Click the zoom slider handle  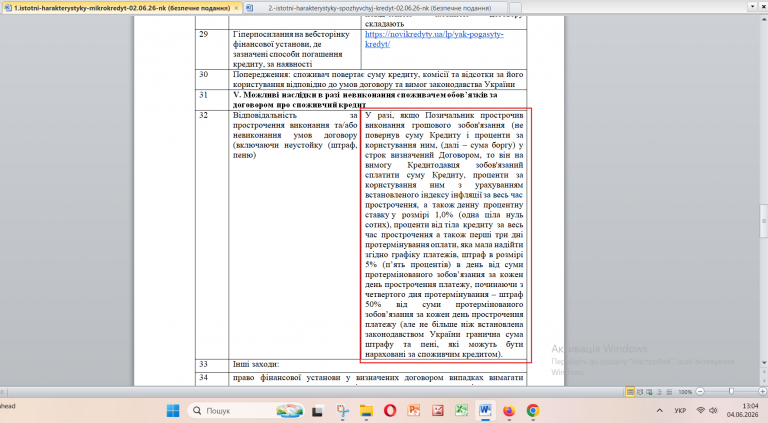tap(731, 392)
